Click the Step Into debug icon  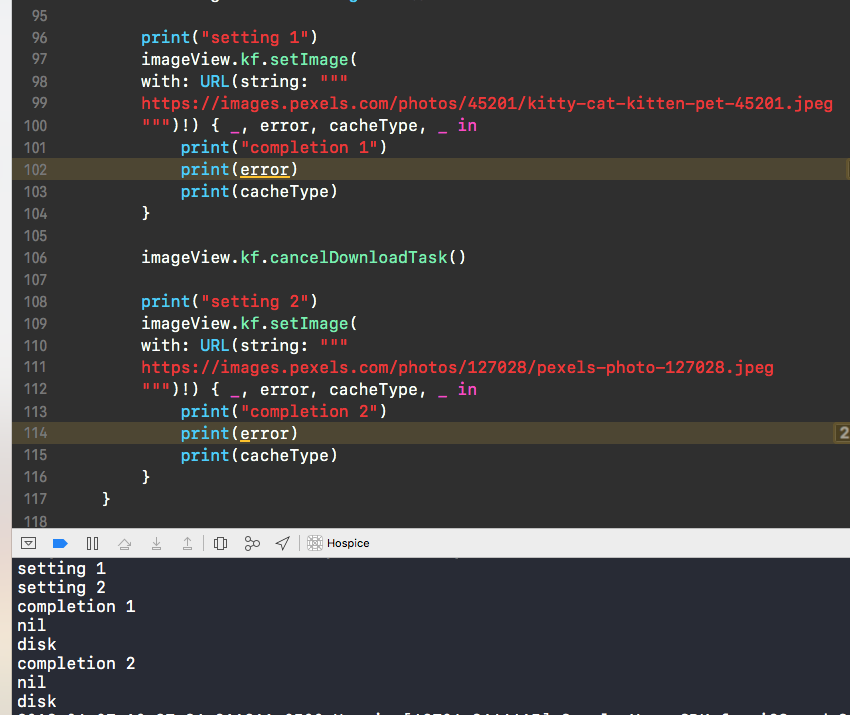pyautogui.click(x=156, y=544)
